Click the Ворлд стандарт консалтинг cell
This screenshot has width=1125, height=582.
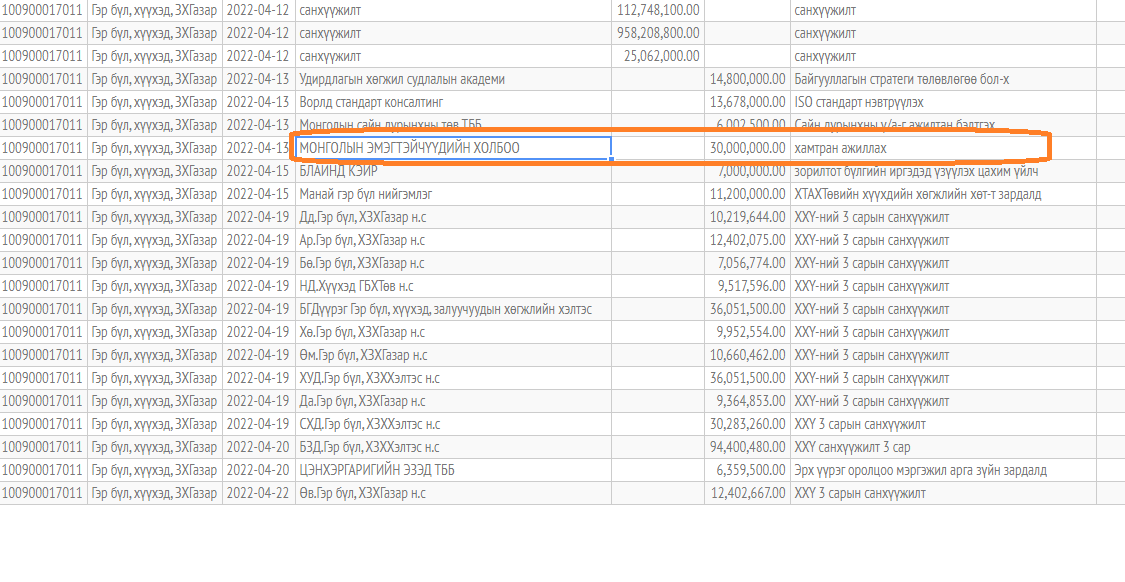(371, 102)
